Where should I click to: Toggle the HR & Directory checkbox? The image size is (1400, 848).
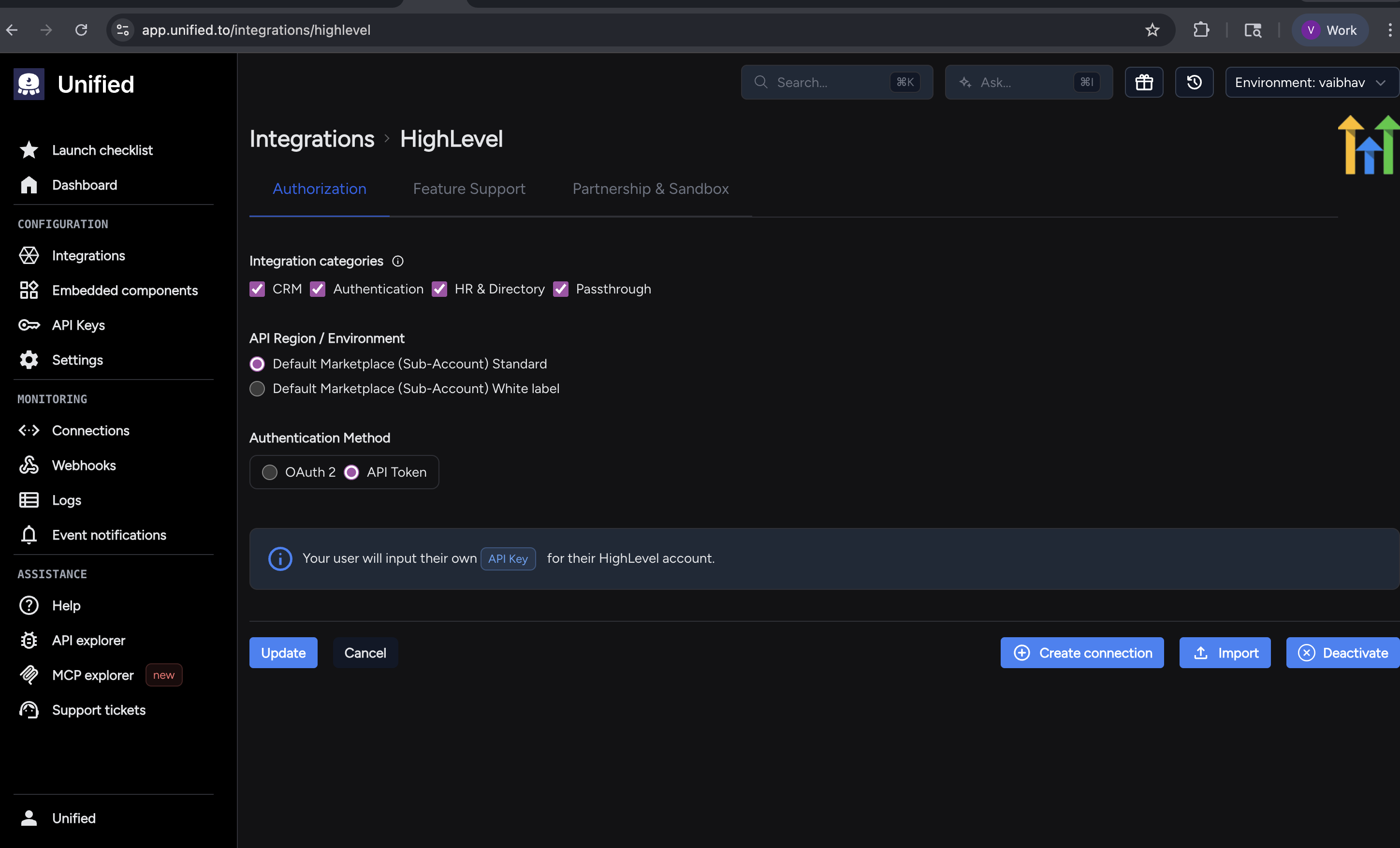439,289
